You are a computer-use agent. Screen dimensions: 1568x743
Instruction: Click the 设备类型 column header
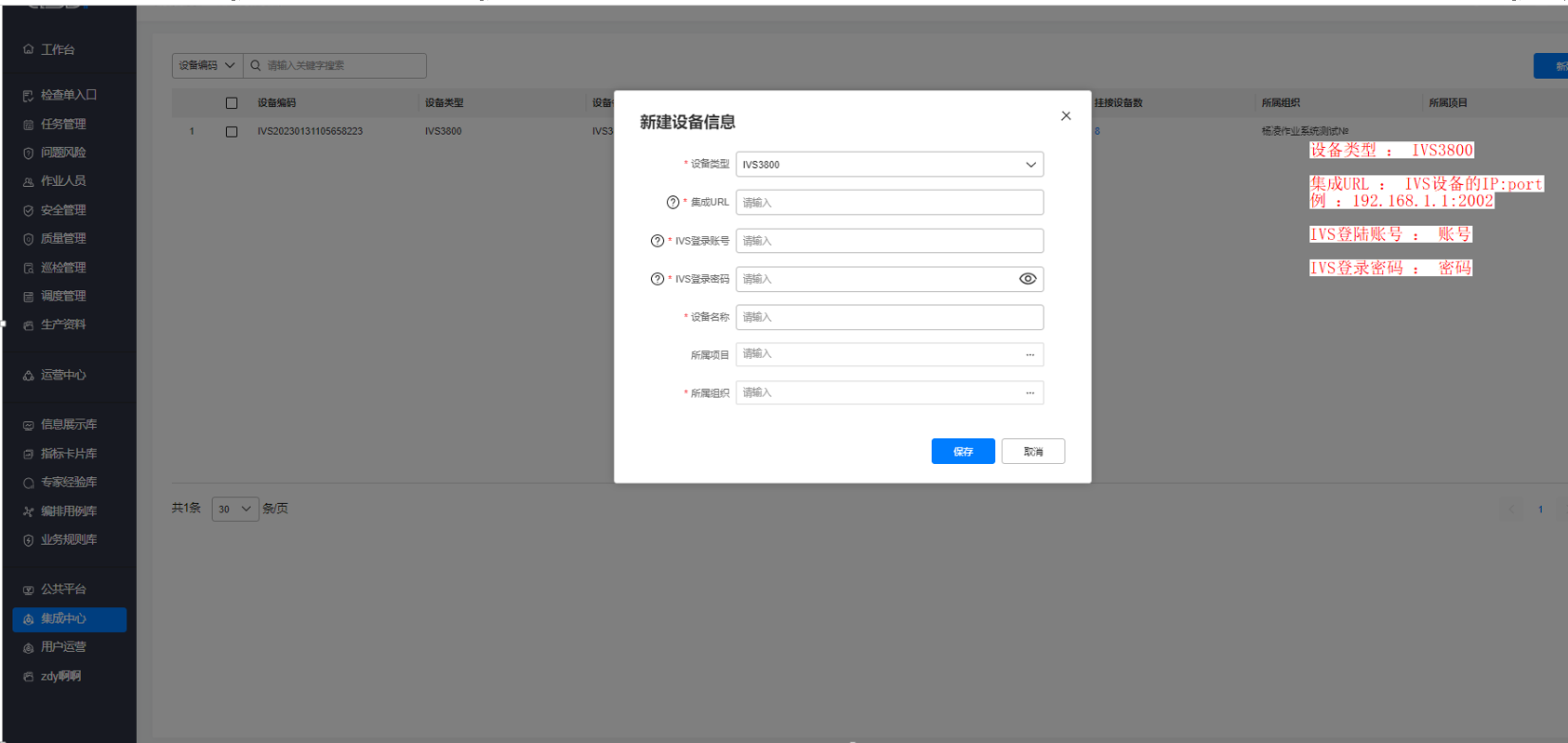click(x=444, y=103)
